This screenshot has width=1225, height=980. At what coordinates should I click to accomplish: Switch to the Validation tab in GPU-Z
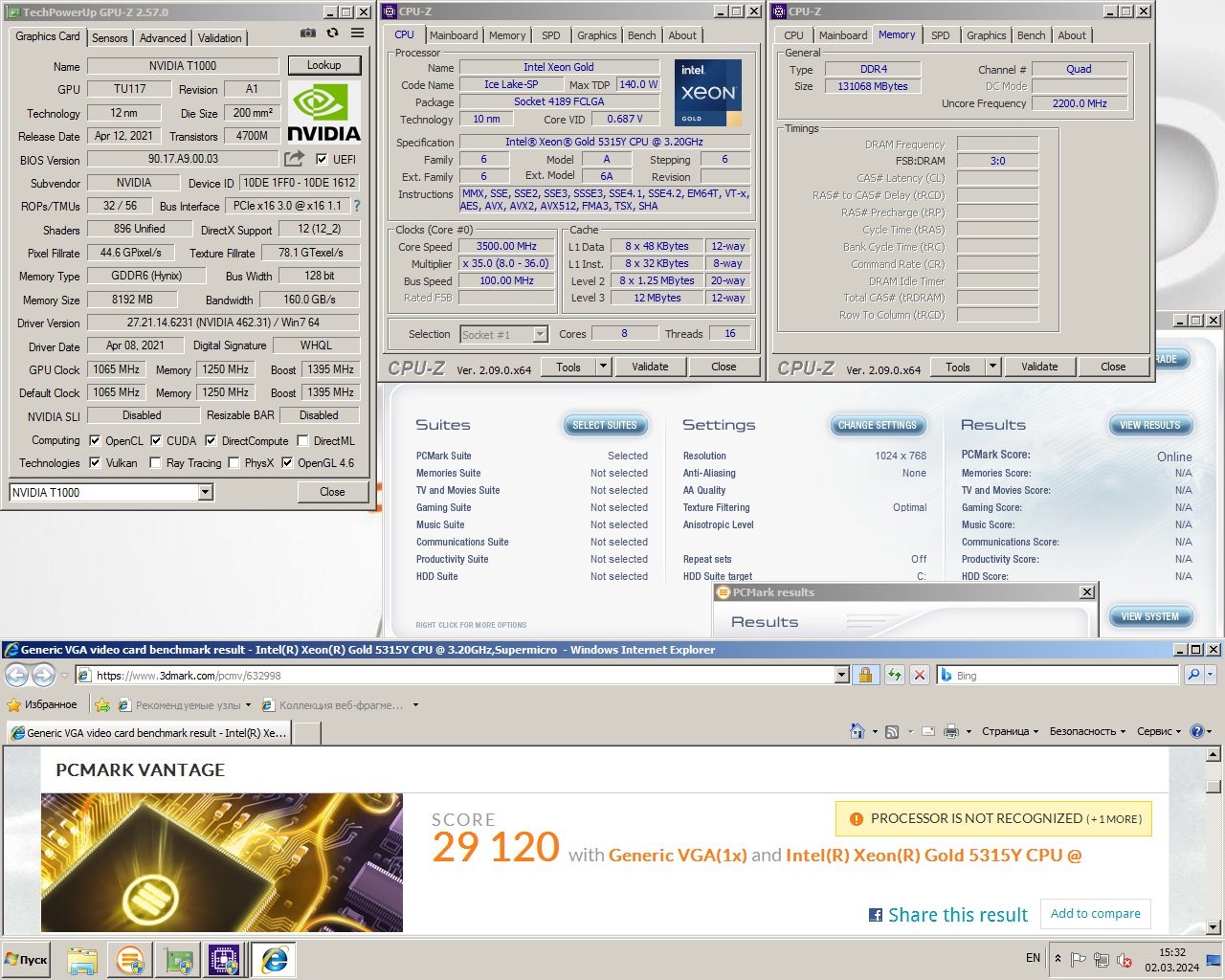(x=220, y=38)
